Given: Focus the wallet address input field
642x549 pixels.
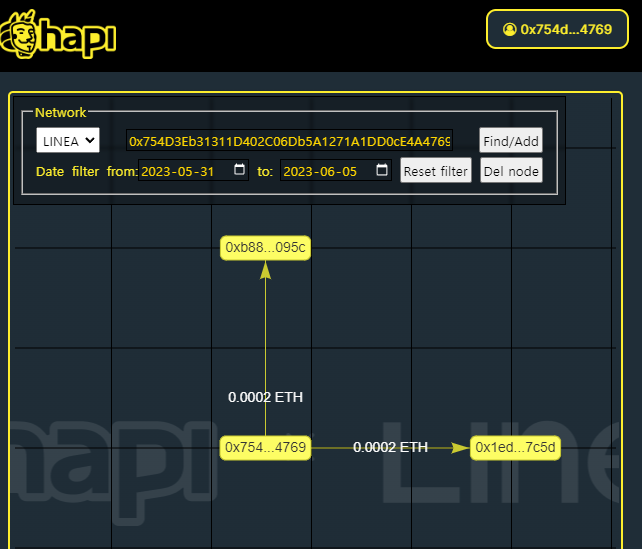Looking at the screenshot, I should 289,141.
